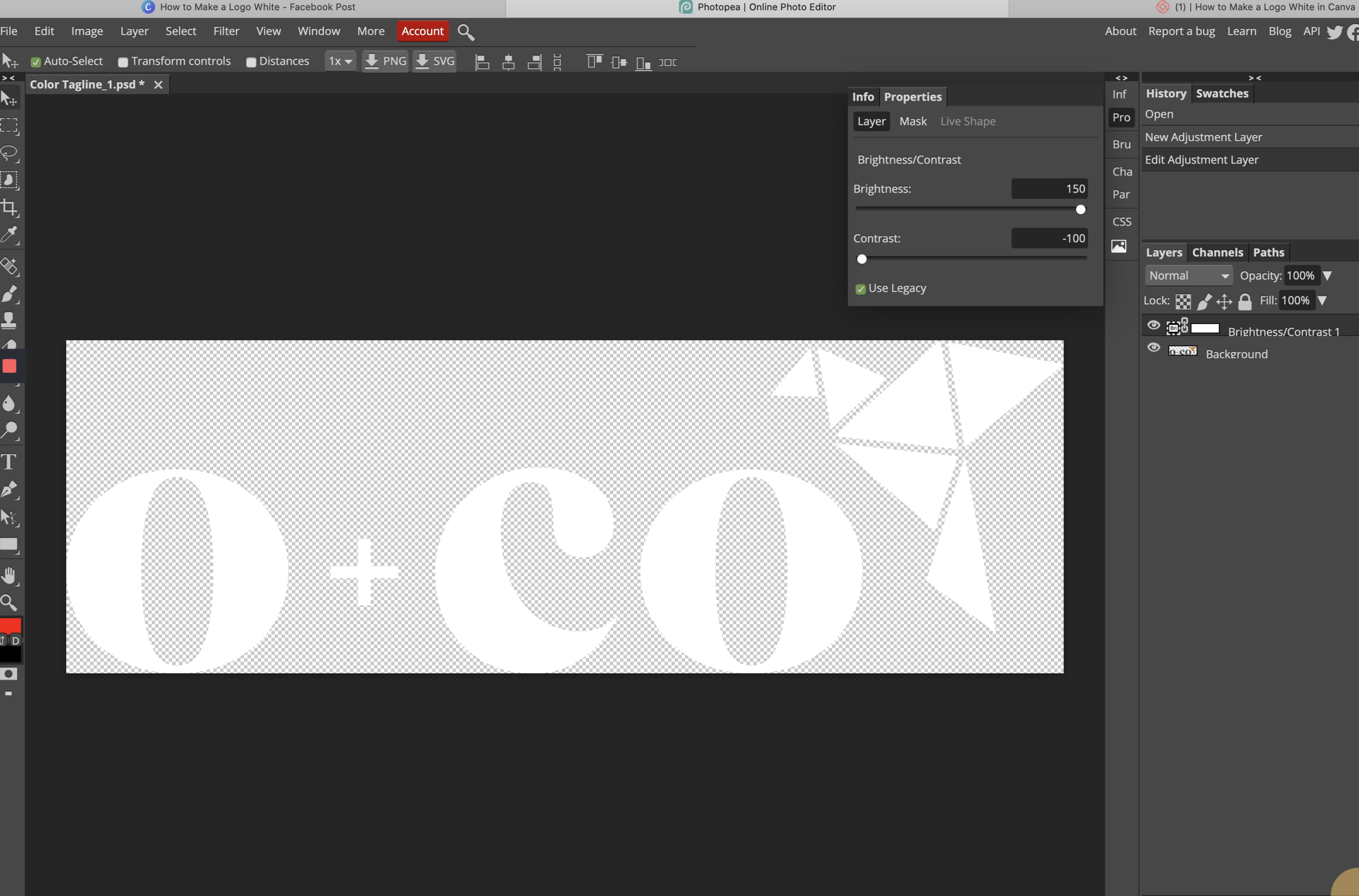
Task: Select the Clone Stamp tool
Action: [x=9, y=320]
